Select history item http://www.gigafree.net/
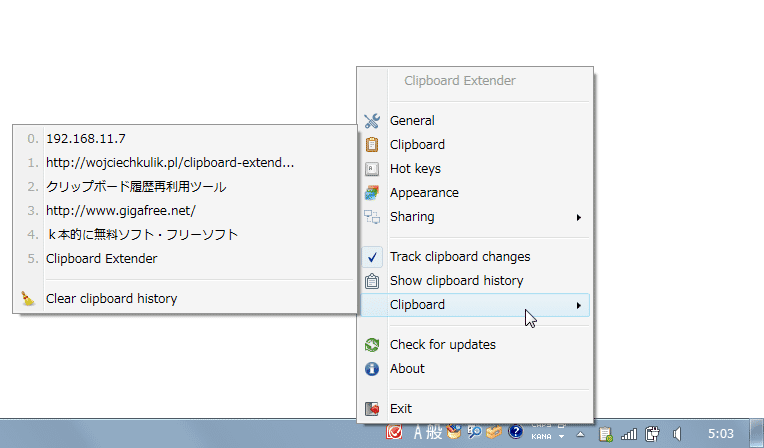Viewport: 764px width, 448px height. point(185,211)
